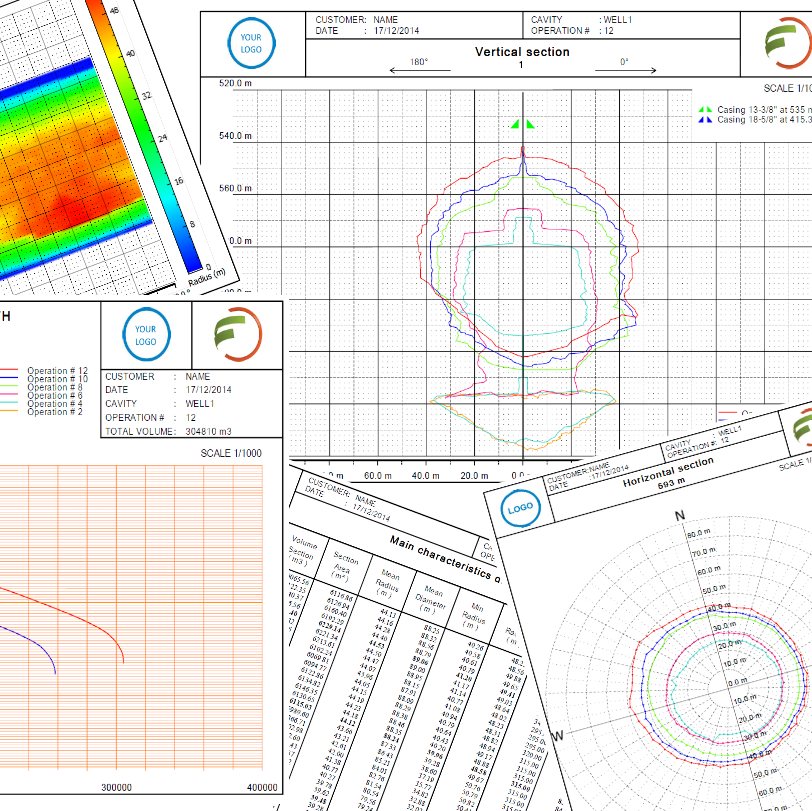
Task: Click date 17/12/2014 in Vertical section header
Action: 397,31
